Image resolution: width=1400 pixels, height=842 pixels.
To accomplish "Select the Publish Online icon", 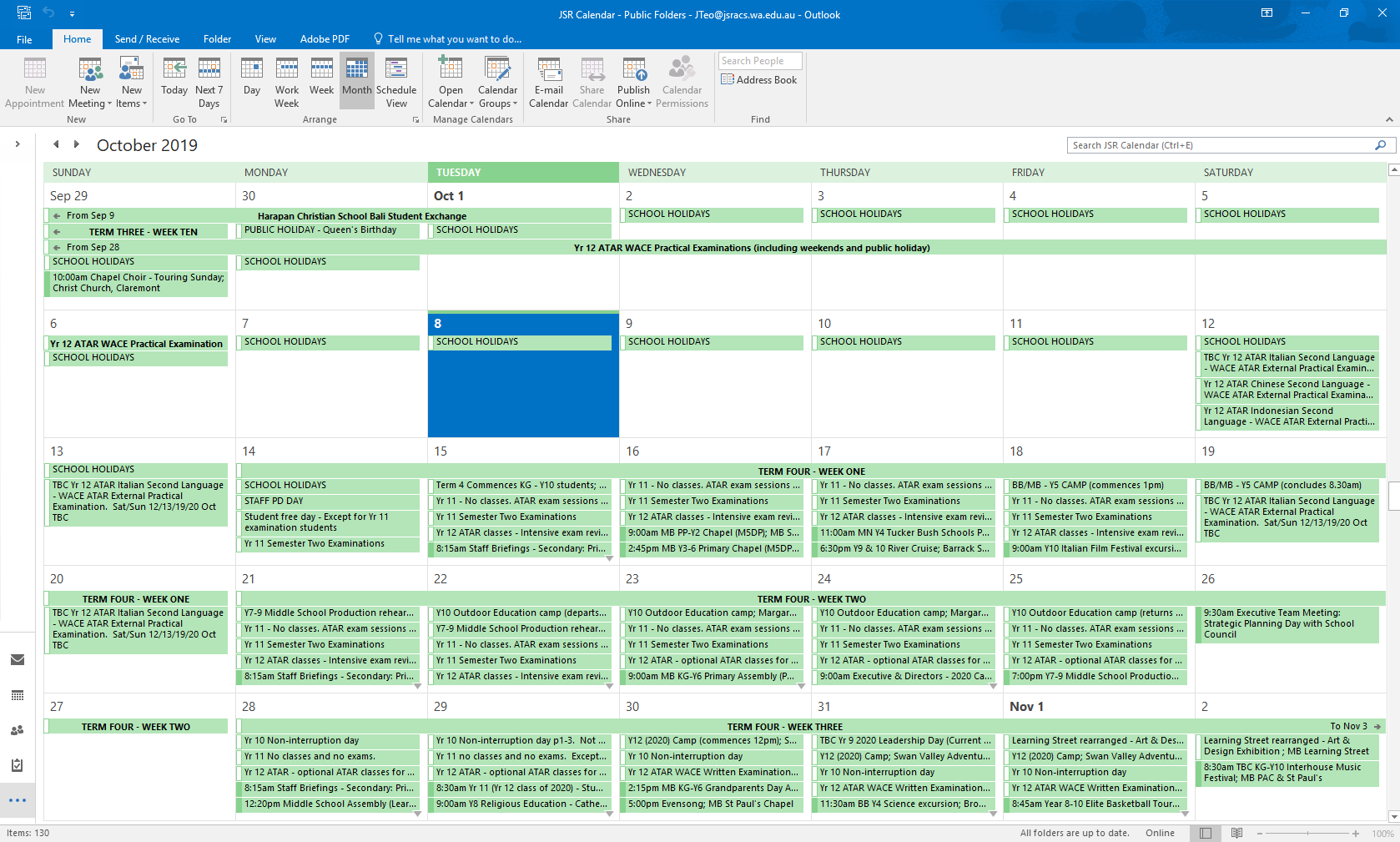I will click(x=633, y=81).
